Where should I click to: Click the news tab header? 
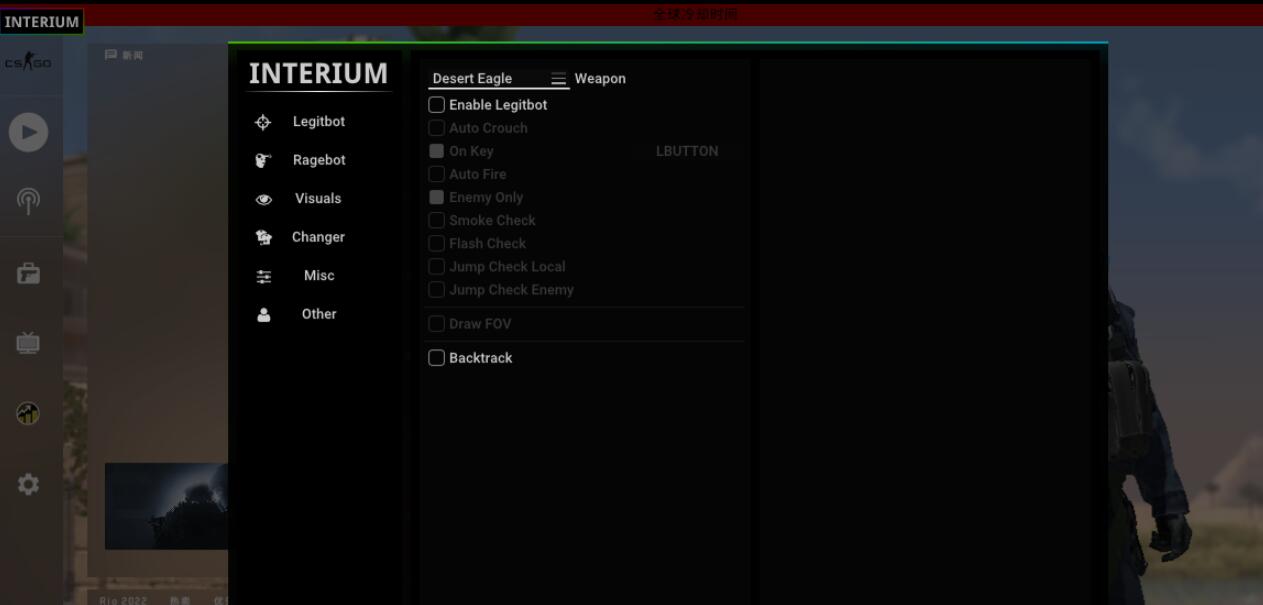click(x=125, y=55)
